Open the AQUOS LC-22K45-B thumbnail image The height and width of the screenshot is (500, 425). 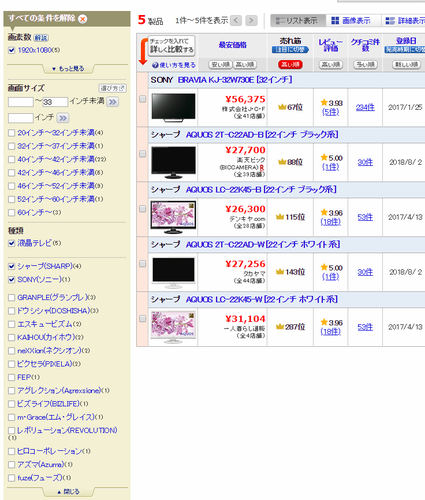[173, 217]
